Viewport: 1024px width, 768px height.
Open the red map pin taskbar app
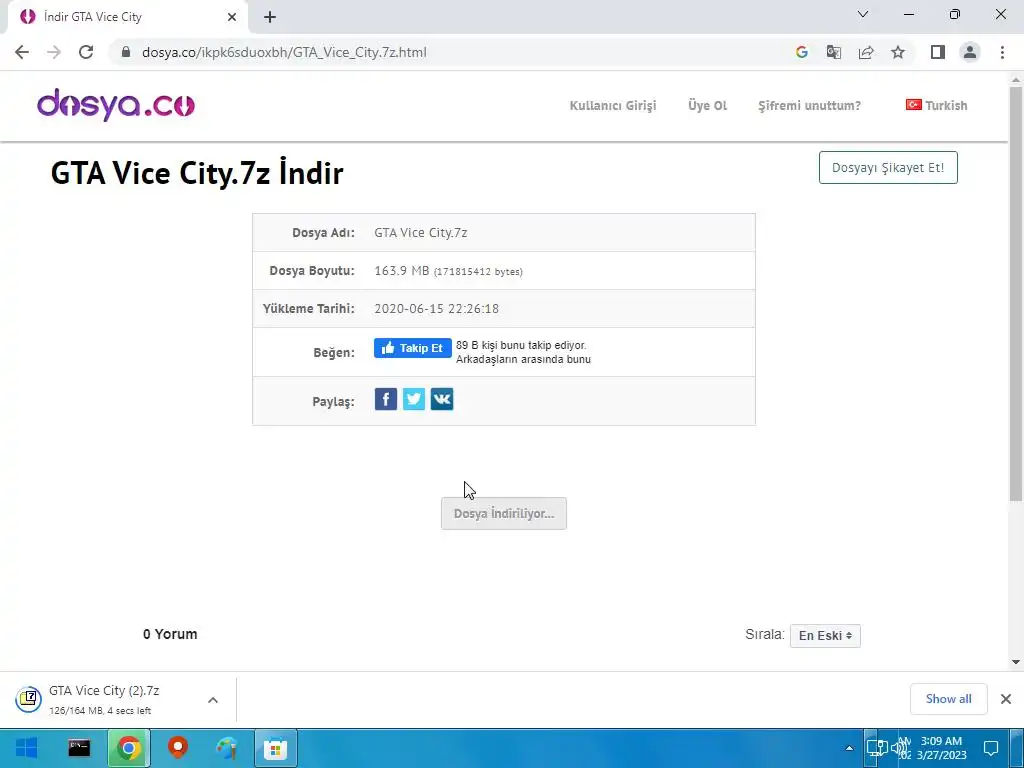tap(178, 748)
